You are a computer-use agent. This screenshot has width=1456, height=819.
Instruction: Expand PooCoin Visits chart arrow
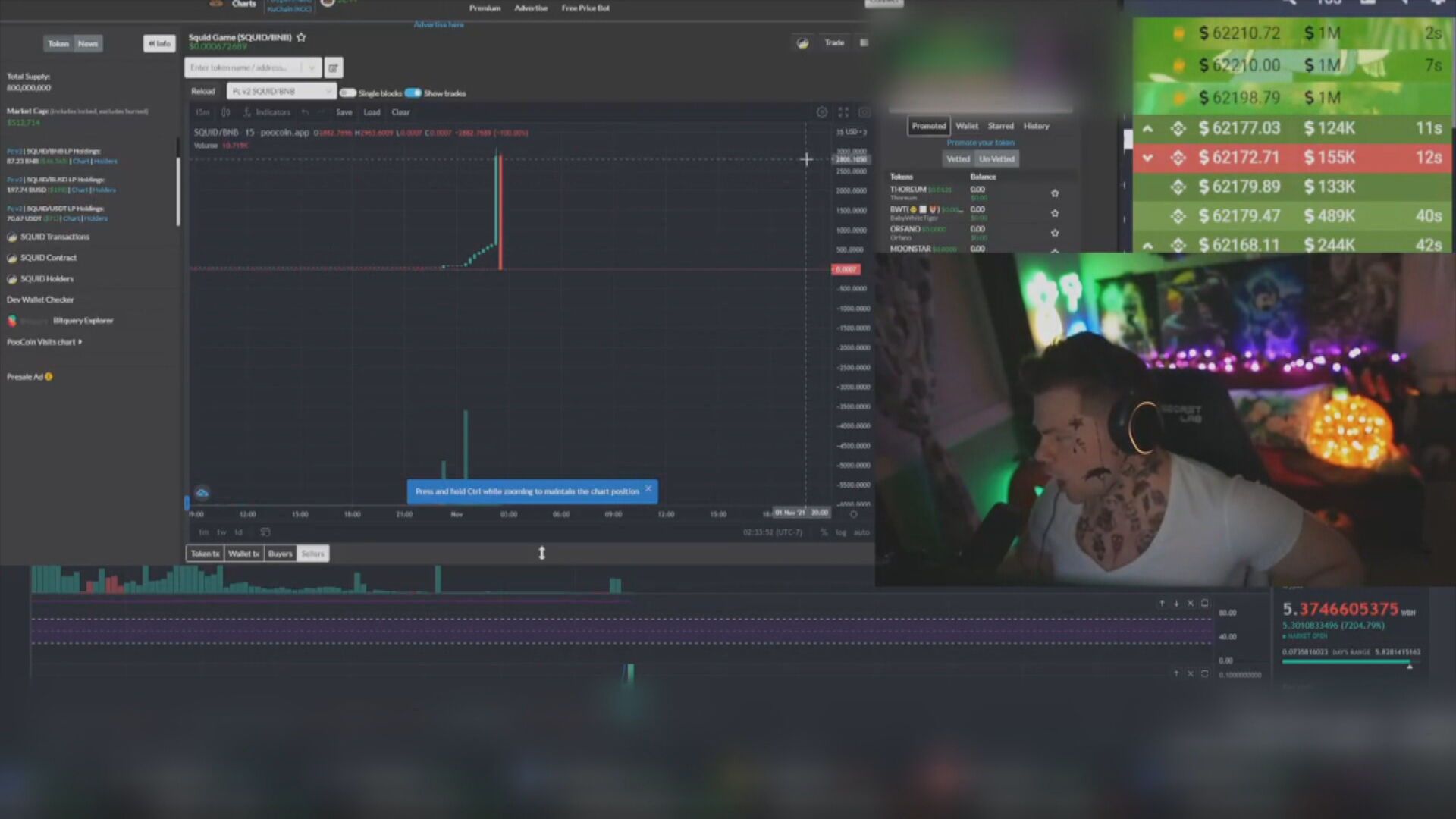coord(80,342)
